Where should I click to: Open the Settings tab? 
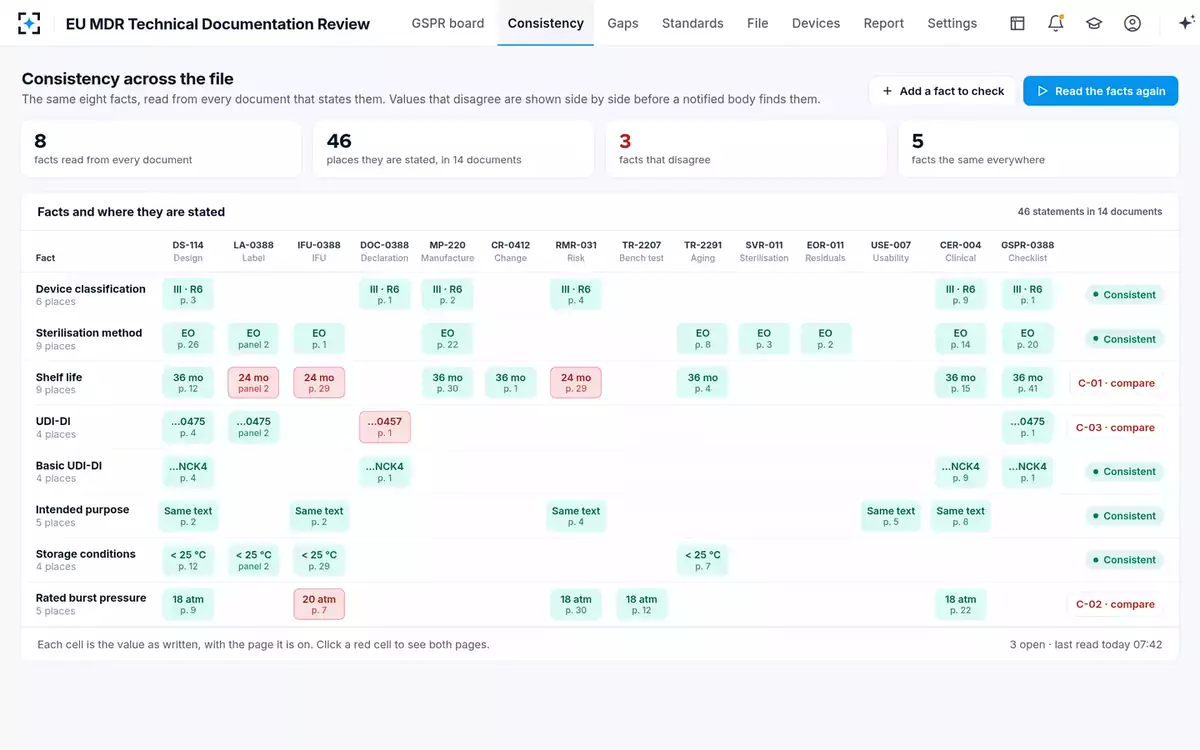952,23
